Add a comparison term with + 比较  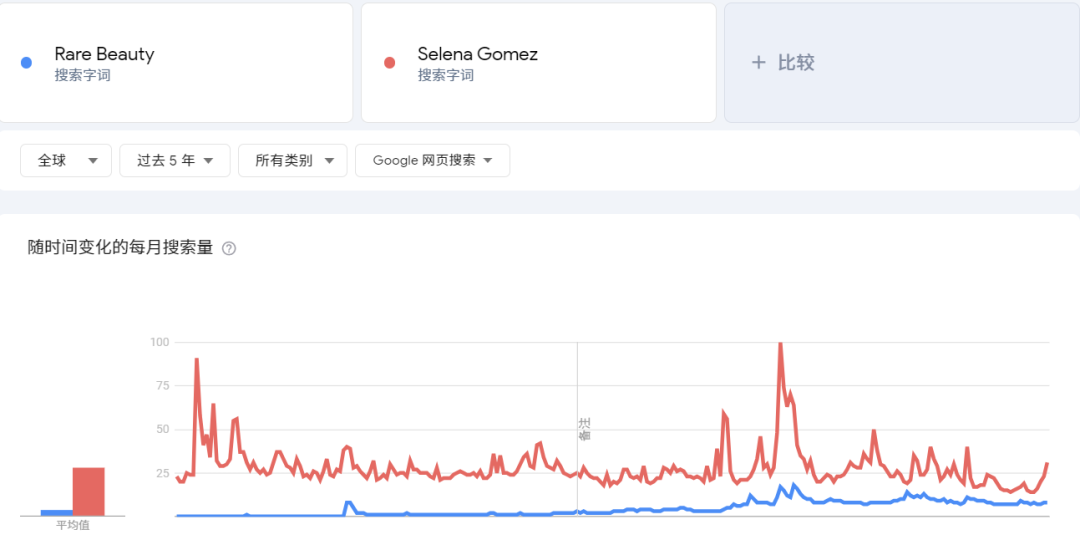(783, 62)
